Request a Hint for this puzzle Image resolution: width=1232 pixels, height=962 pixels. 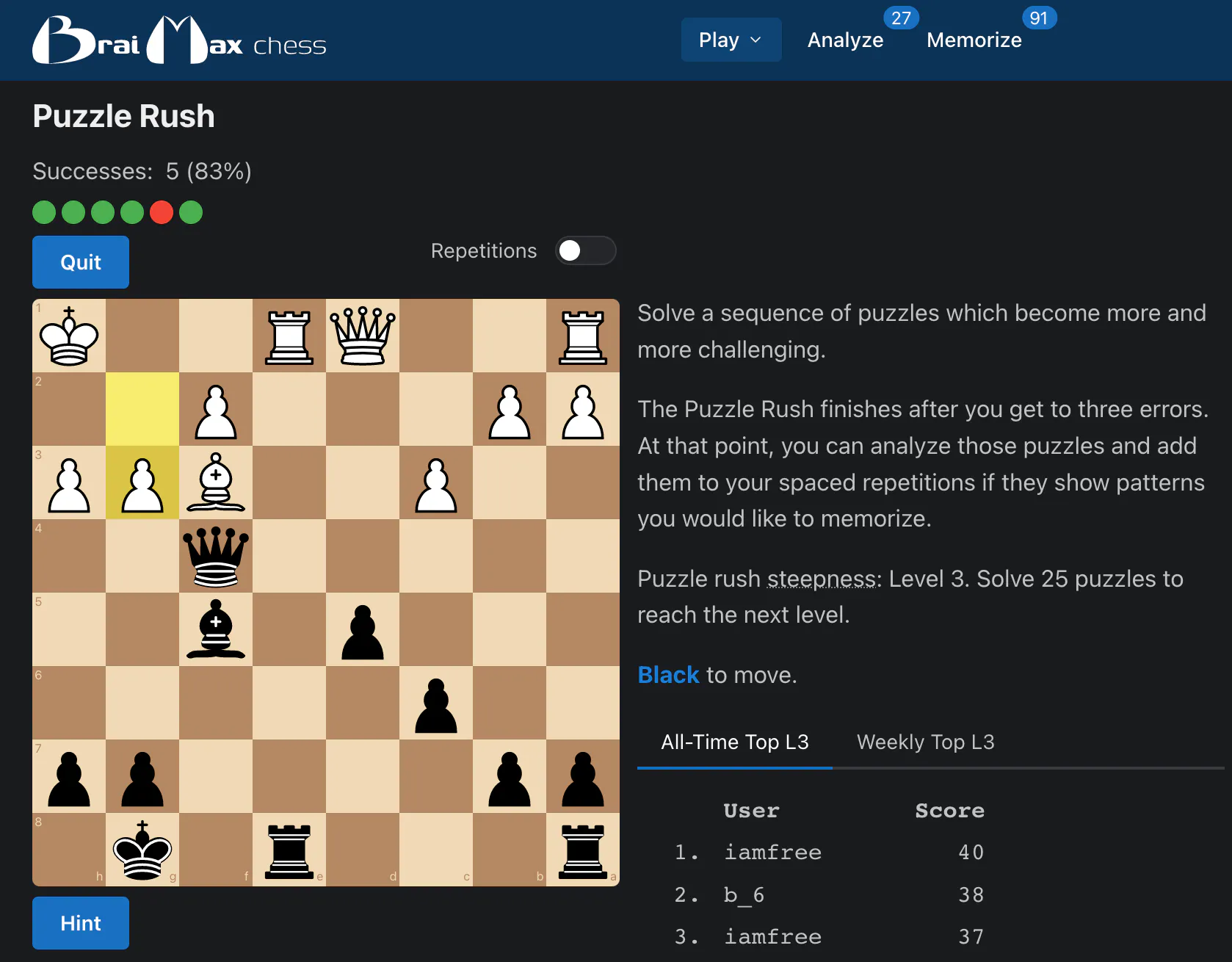[81, 923]
